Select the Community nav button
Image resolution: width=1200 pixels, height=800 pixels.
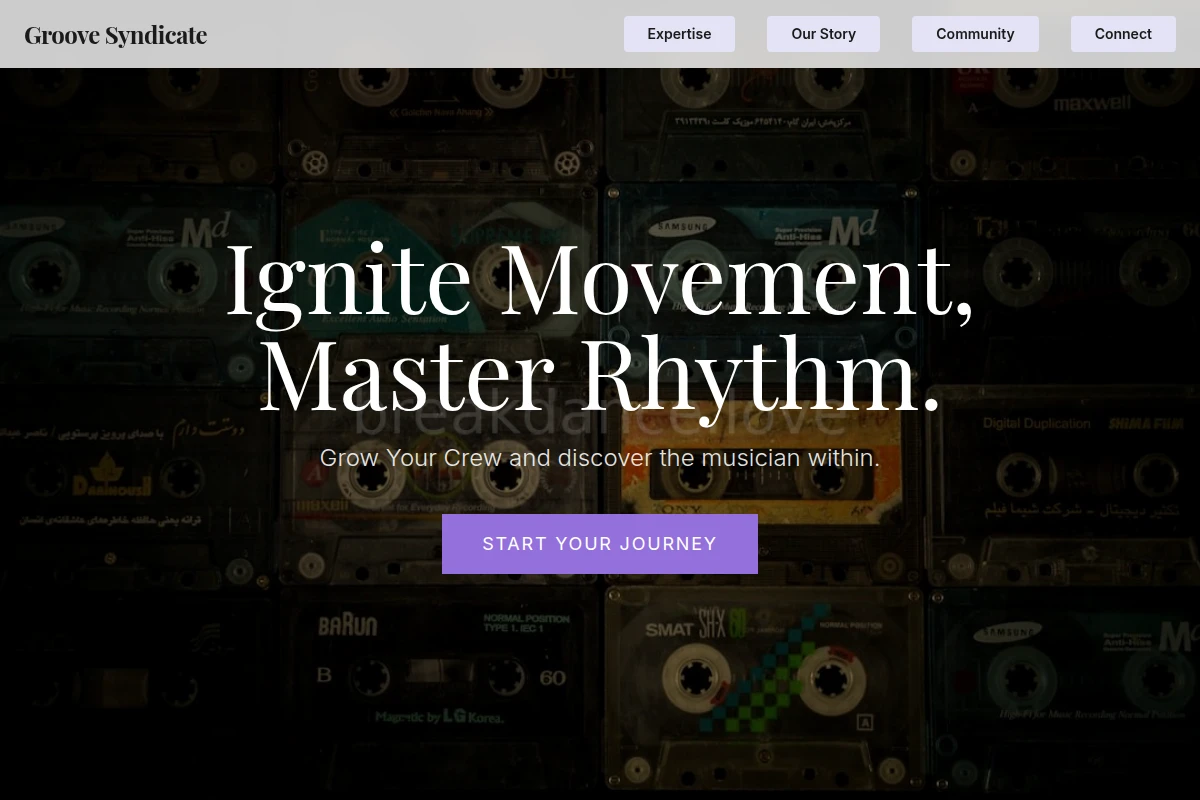(975, 34)
